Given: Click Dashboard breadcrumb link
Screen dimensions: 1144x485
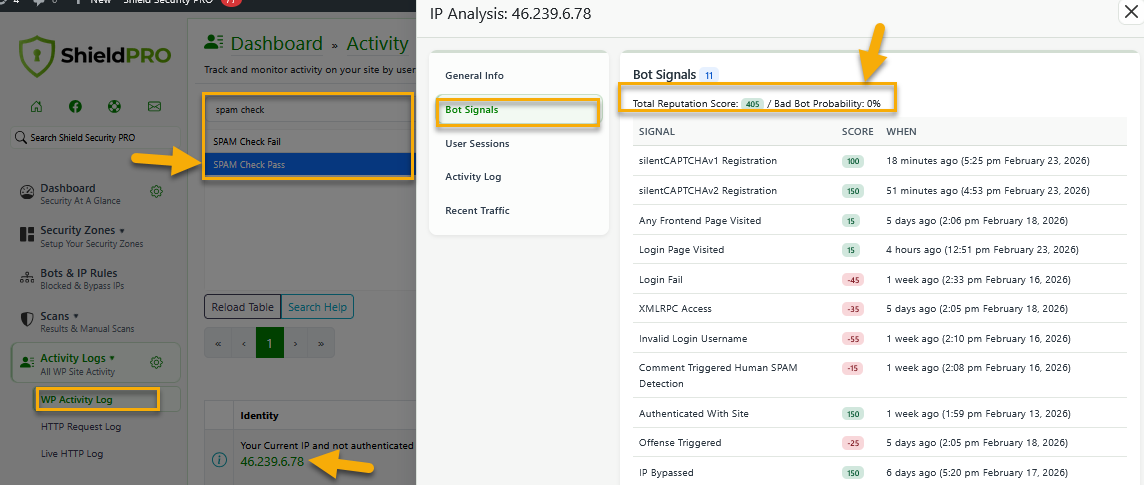Looking at the screenshot, I should coord(277,44).
